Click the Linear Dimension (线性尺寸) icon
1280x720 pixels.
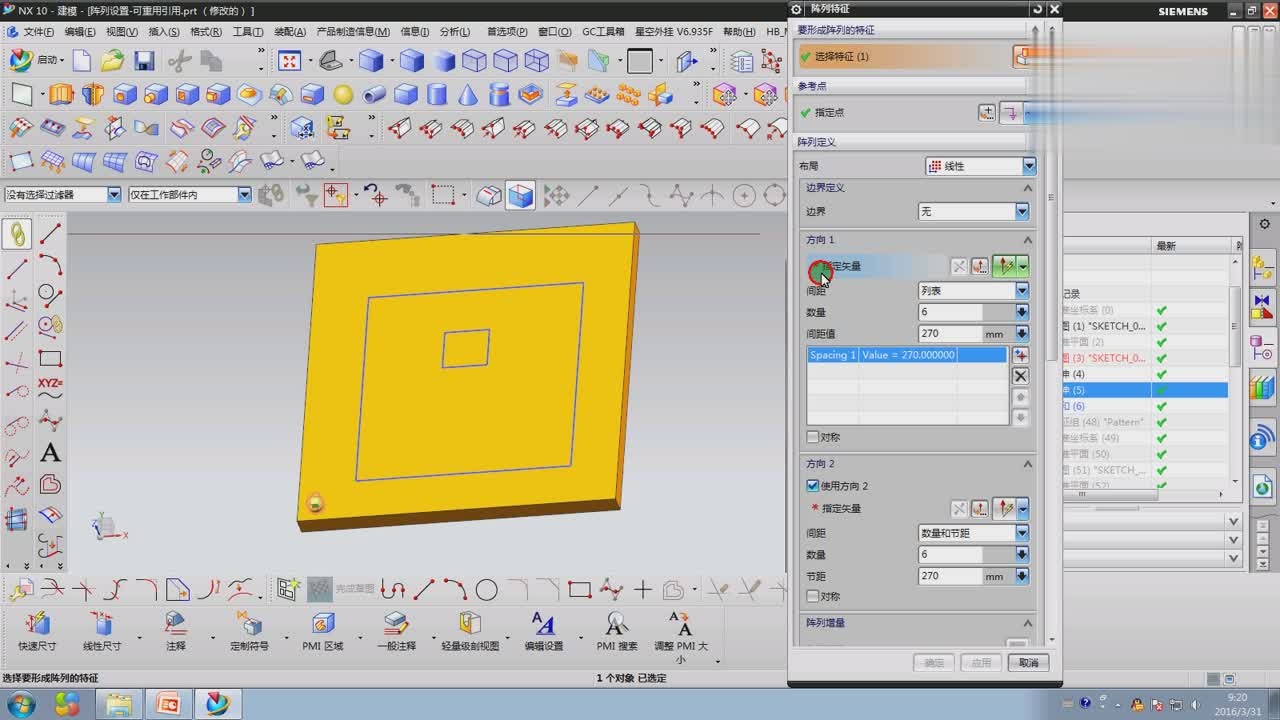pyautogui.click(x=101, y=625)
